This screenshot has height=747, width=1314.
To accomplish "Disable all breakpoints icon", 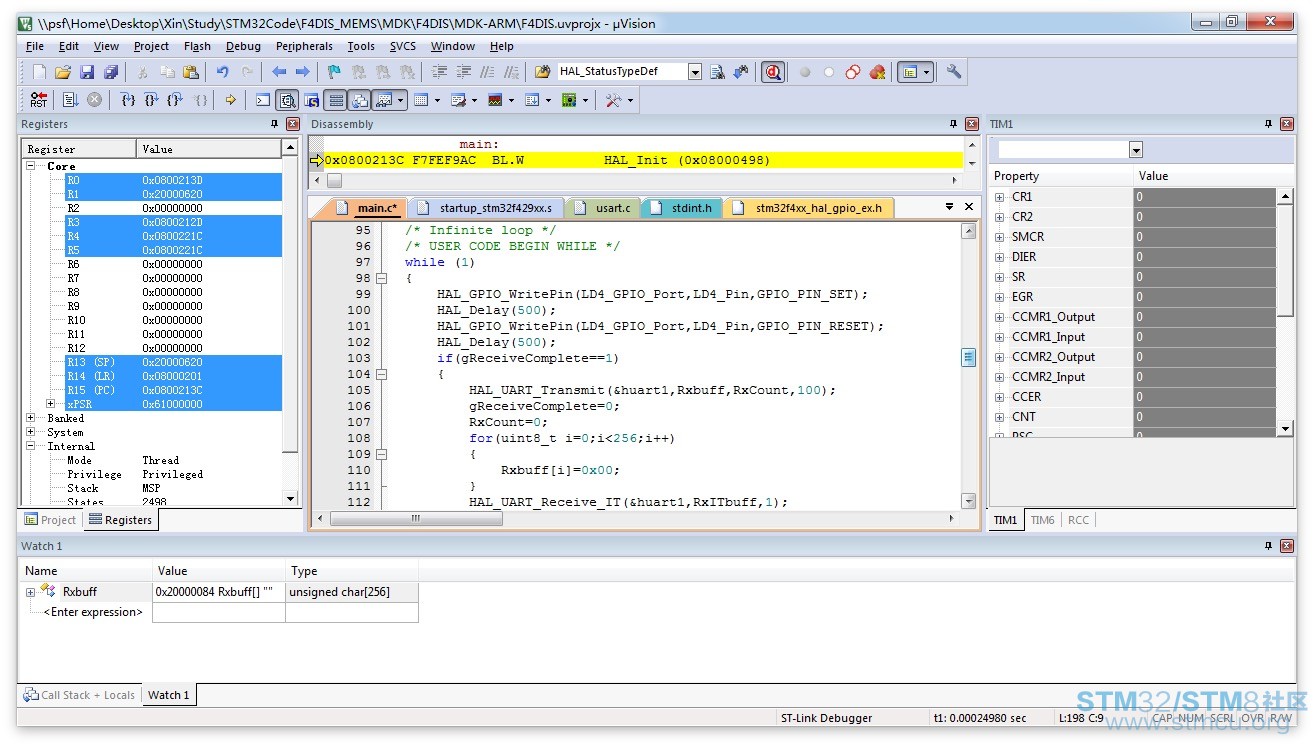I will pyautogui.click(x=853, y=72).
